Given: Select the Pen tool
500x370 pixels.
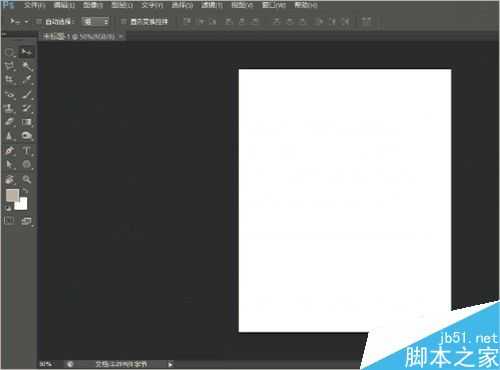Looking at the screenshot, I should (x=10, y=151).
